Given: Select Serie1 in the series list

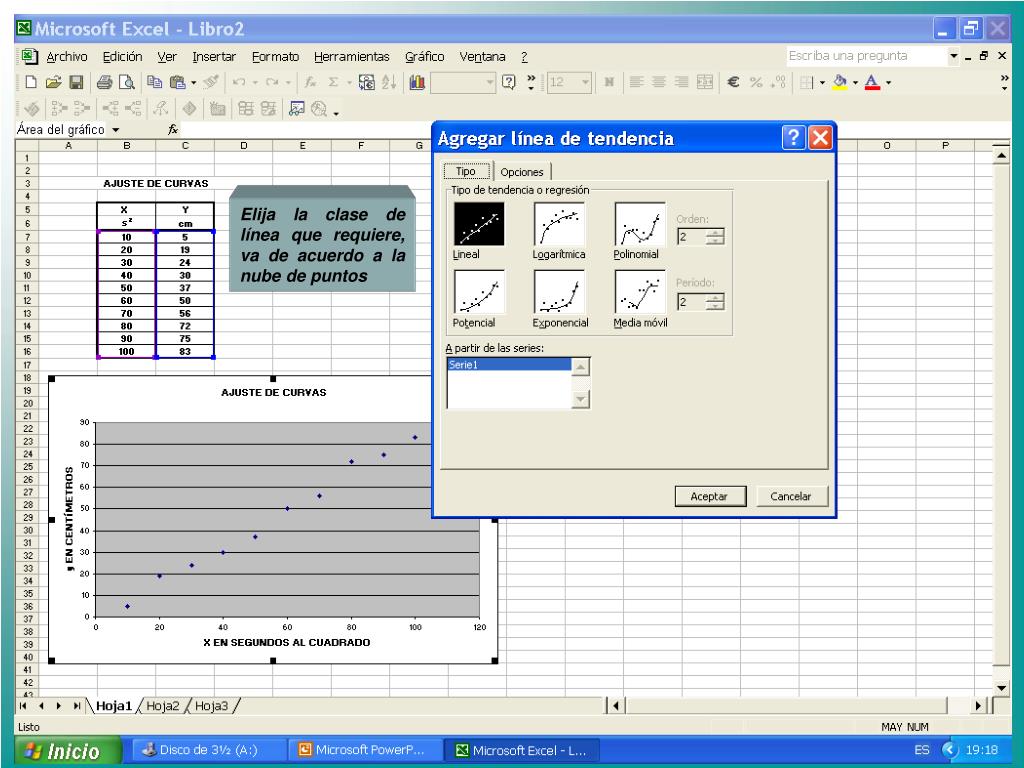Looking at the screenshot, I should 509,364.
